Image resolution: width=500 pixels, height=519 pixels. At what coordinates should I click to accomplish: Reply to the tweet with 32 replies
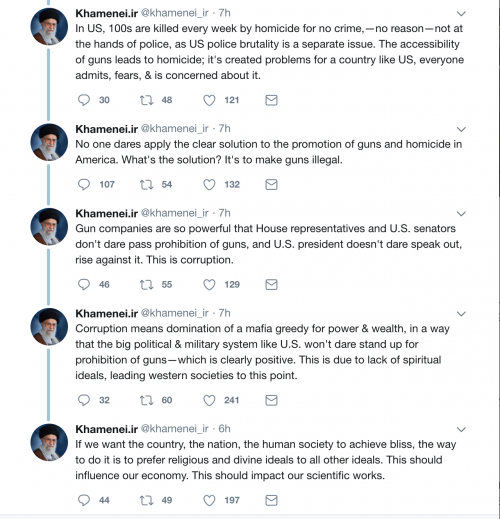(x=84, y=400)
